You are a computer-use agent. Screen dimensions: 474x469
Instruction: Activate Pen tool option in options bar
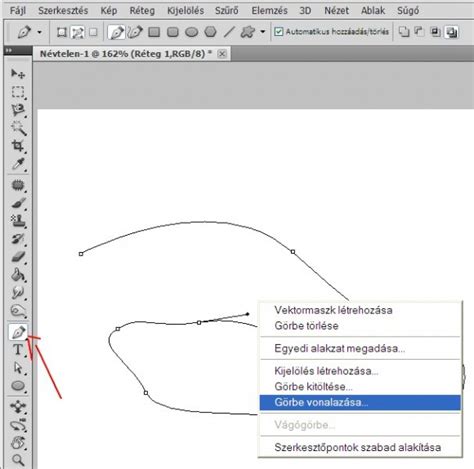(x=116, y=33)
